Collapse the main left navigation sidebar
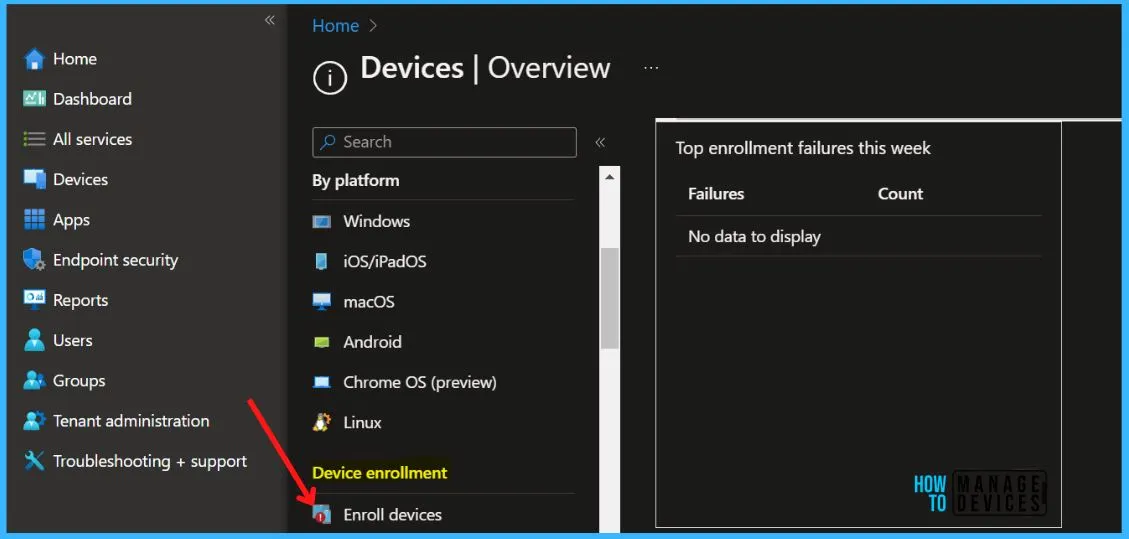The height and width of the screenshot is (539, 1129). 269,20
